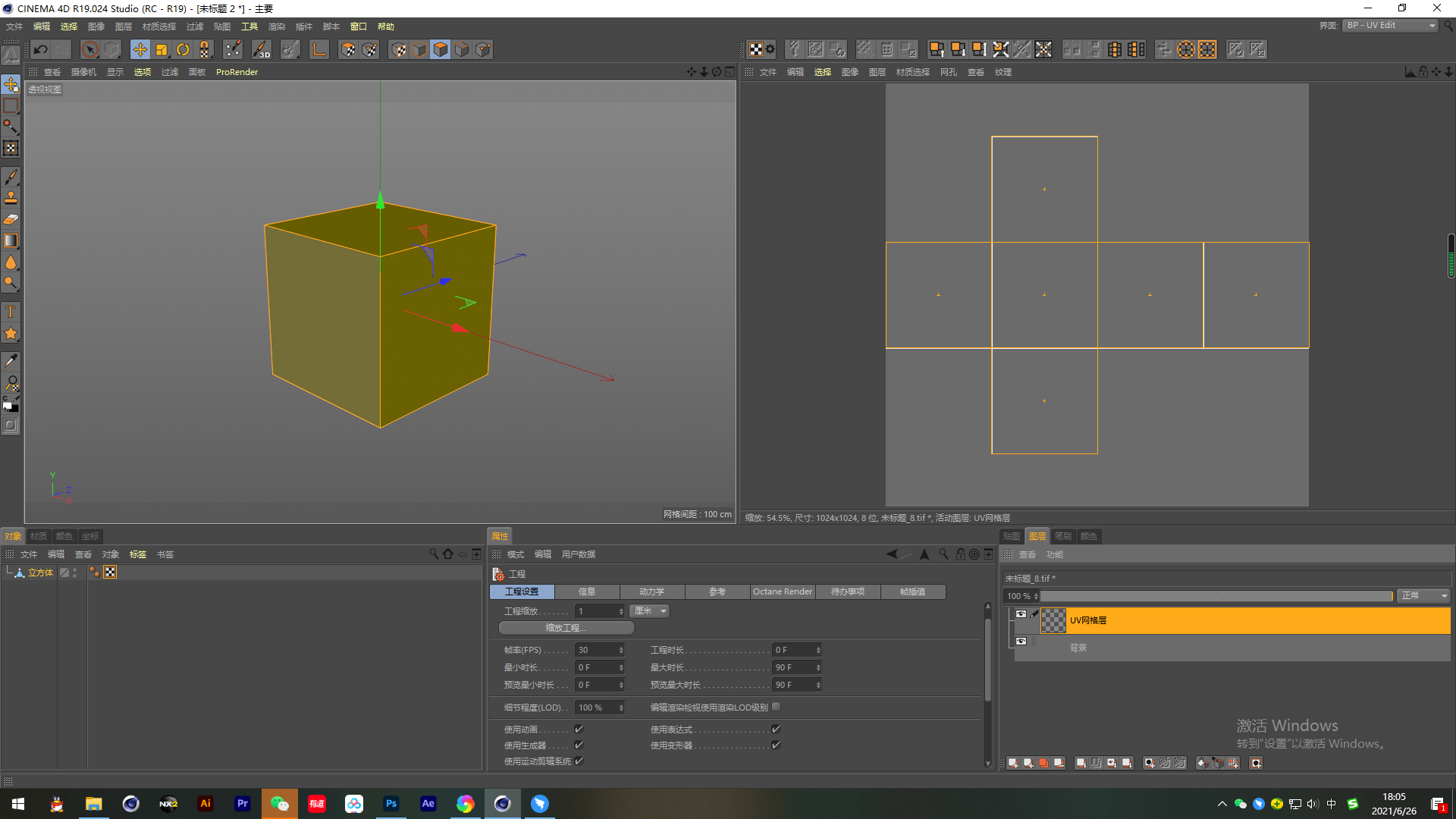The height and width of the screenshot is (819, 1456).
Task: Select the Magic Wand tool
Action: coord(11,127)
